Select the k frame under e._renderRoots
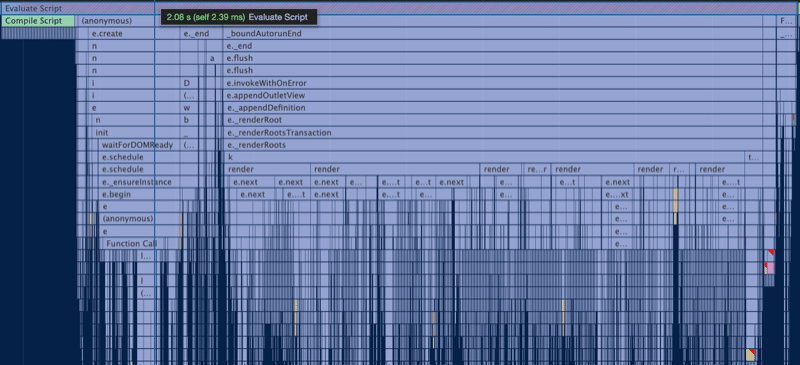800x365 pixels. point(485,157)
